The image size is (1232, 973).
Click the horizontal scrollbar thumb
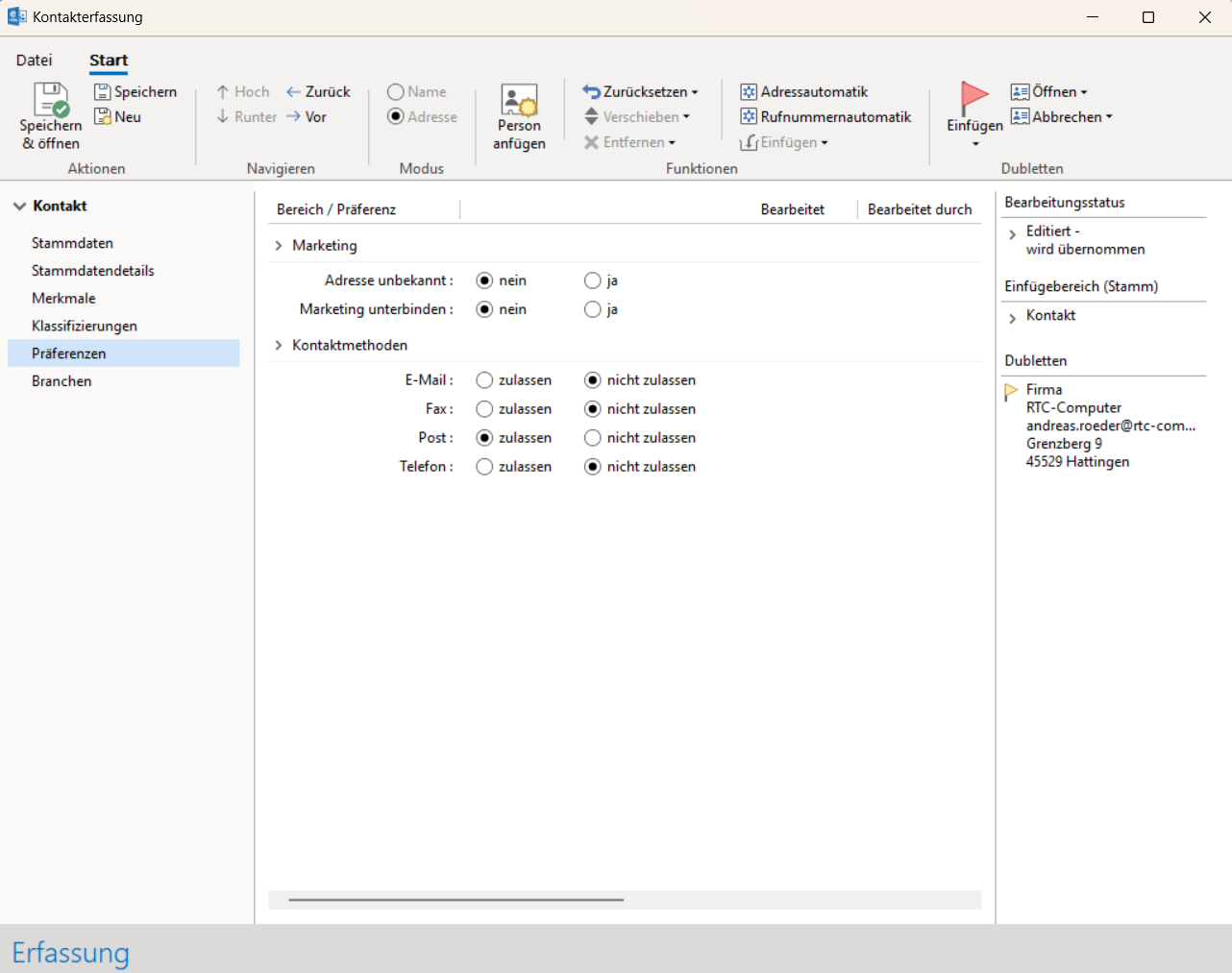tap(456, 900)
